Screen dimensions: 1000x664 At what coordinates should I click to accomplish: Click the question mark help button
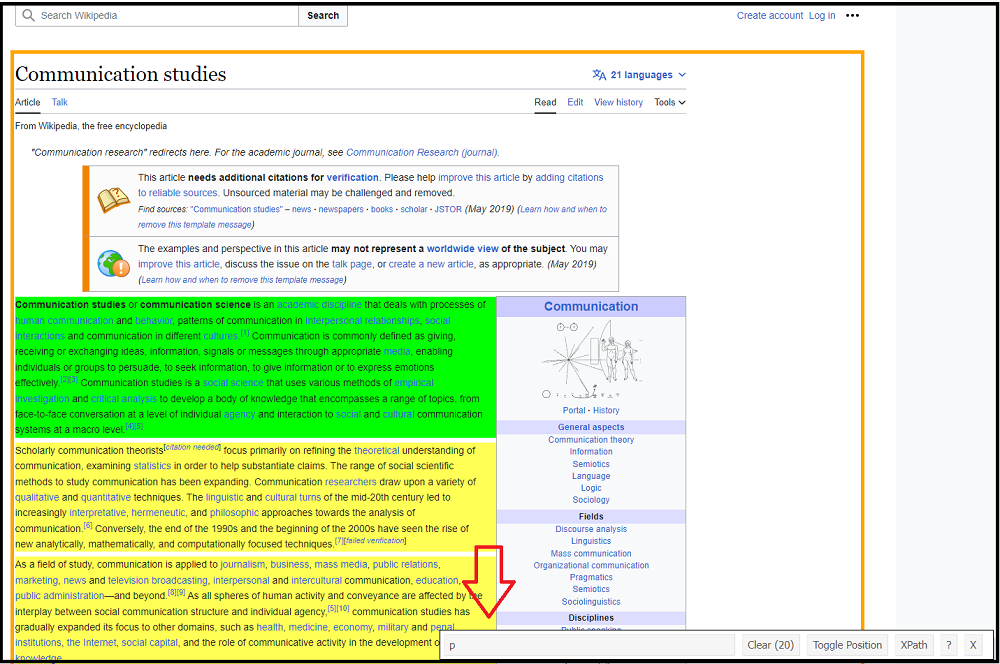point(949,645)
